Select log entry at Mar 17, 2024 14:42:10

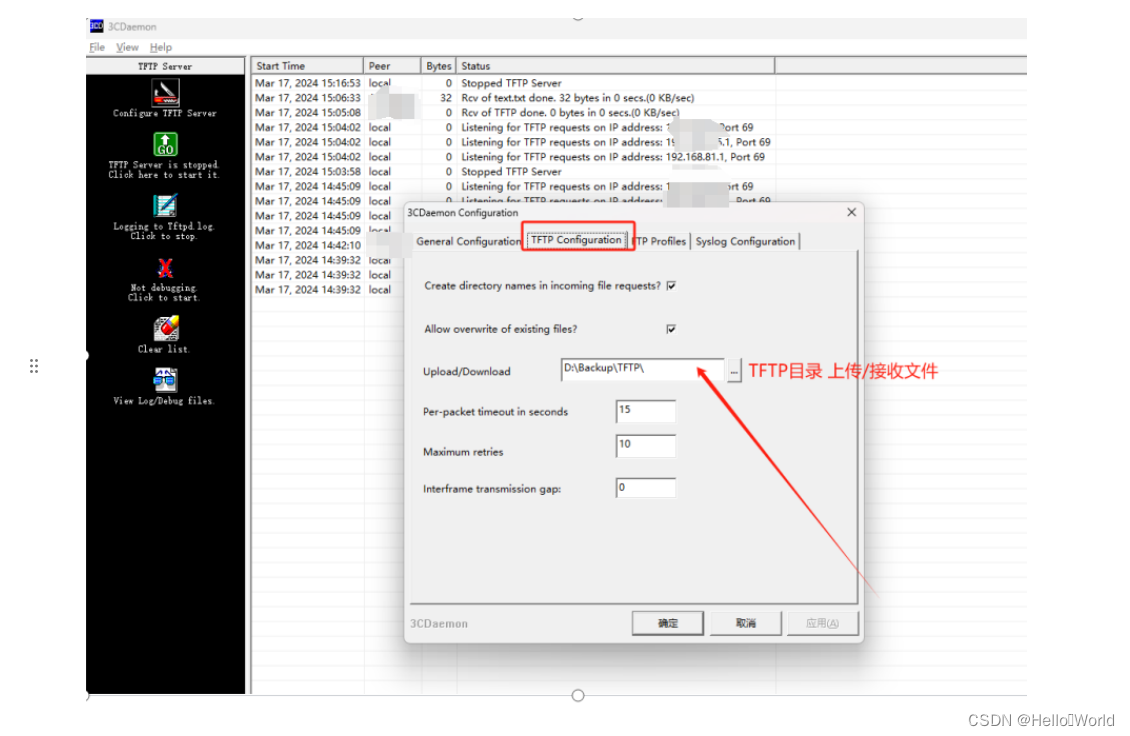[x=328, y=245]
